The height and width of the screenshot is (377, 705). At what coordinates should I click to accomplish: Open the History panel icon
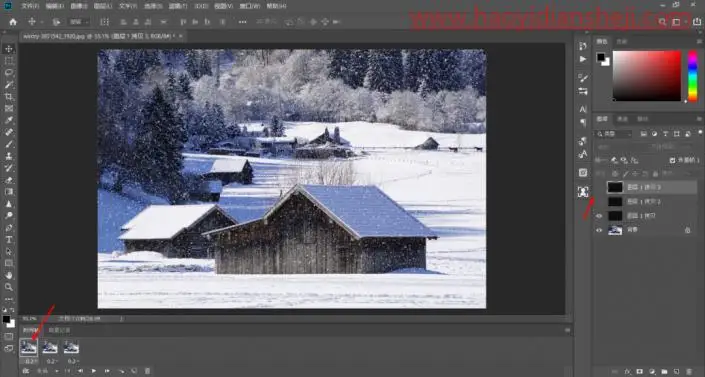(x=583, y=46)
